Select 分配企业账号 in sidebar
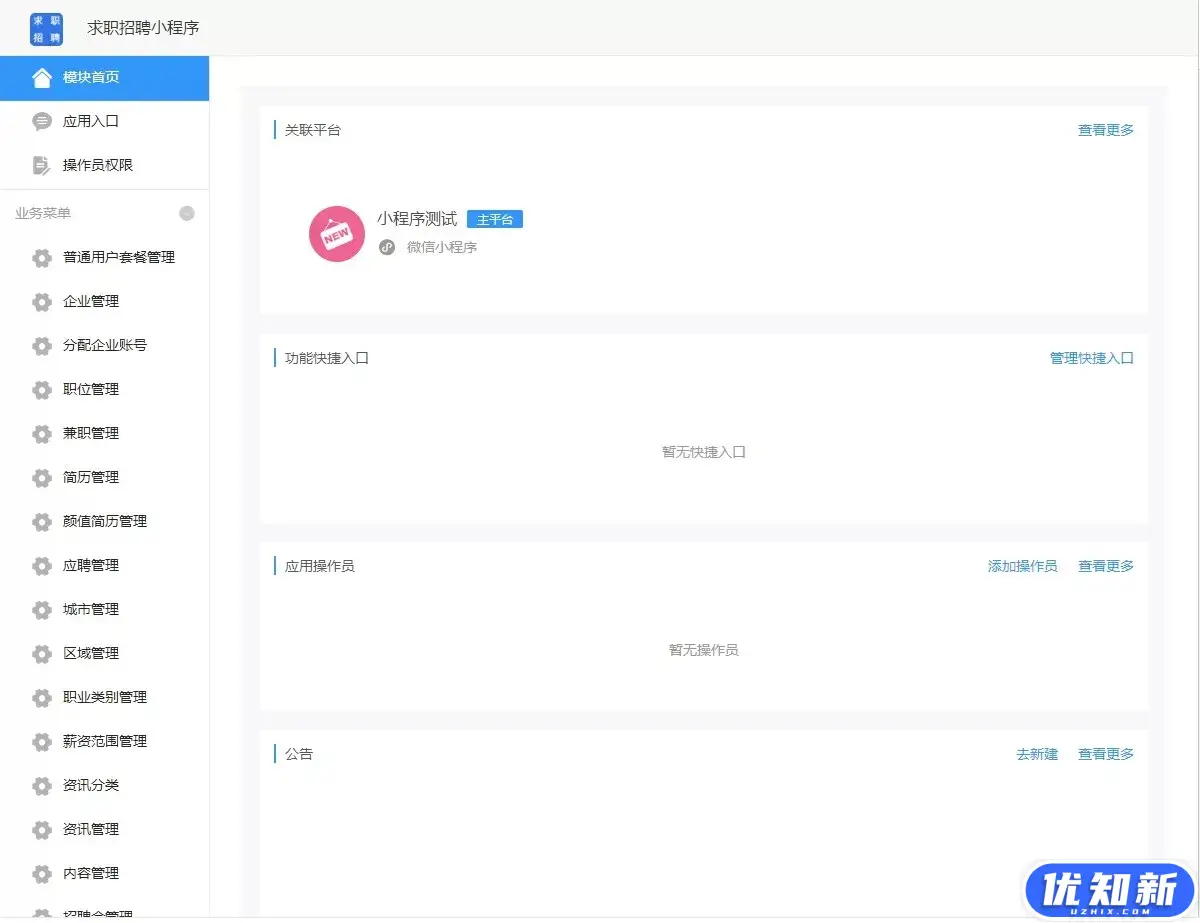 coord(104,346)
